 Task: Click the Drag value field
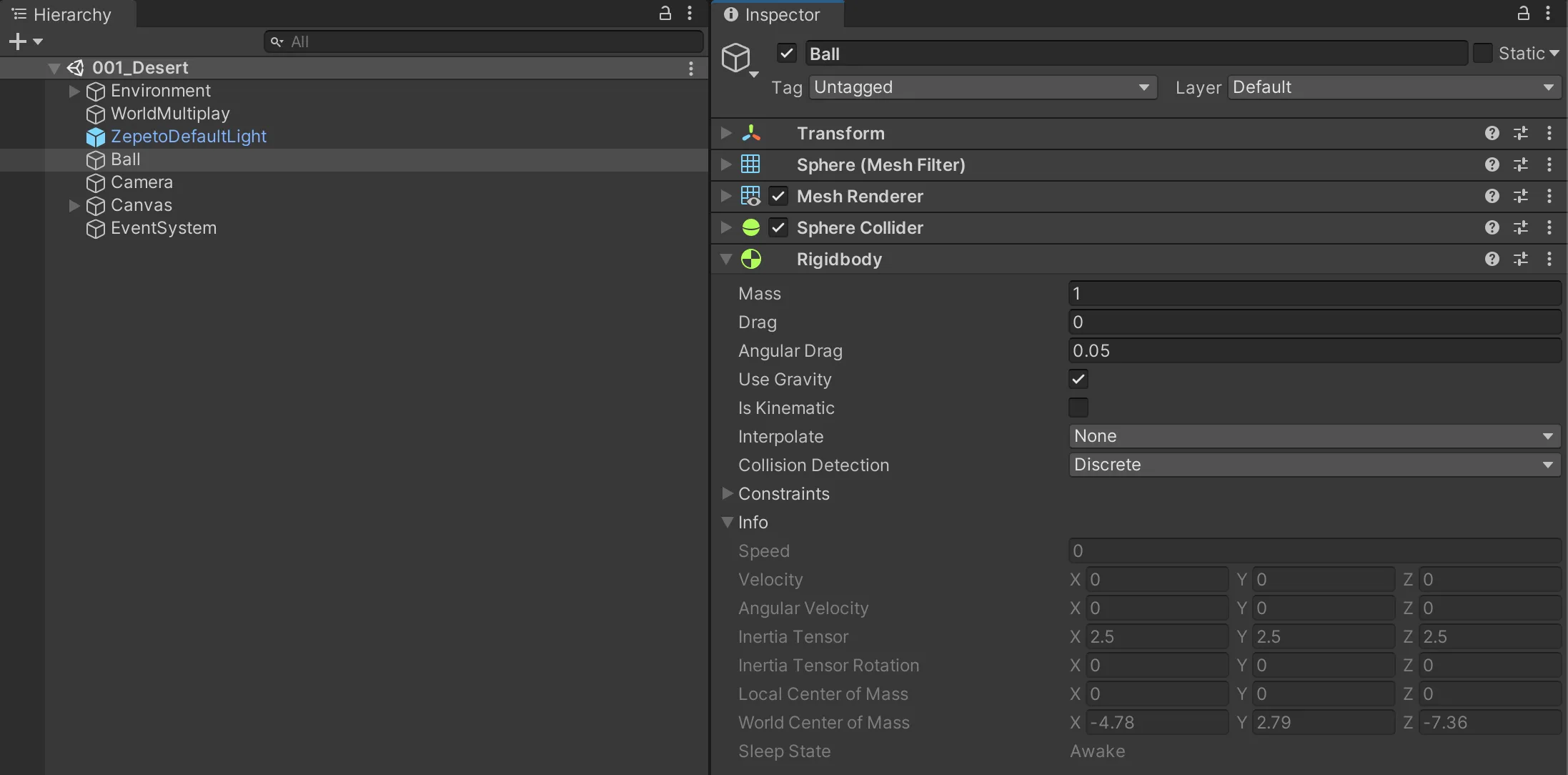tap(1314, 322)
